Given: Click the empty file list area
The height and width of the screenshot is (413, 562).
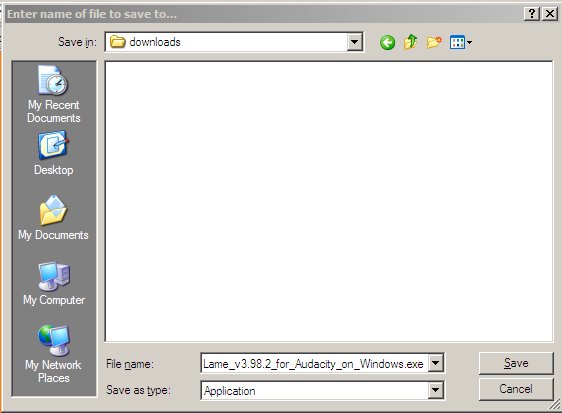Looking at the screenshot, I should click(x=329, y=201).
